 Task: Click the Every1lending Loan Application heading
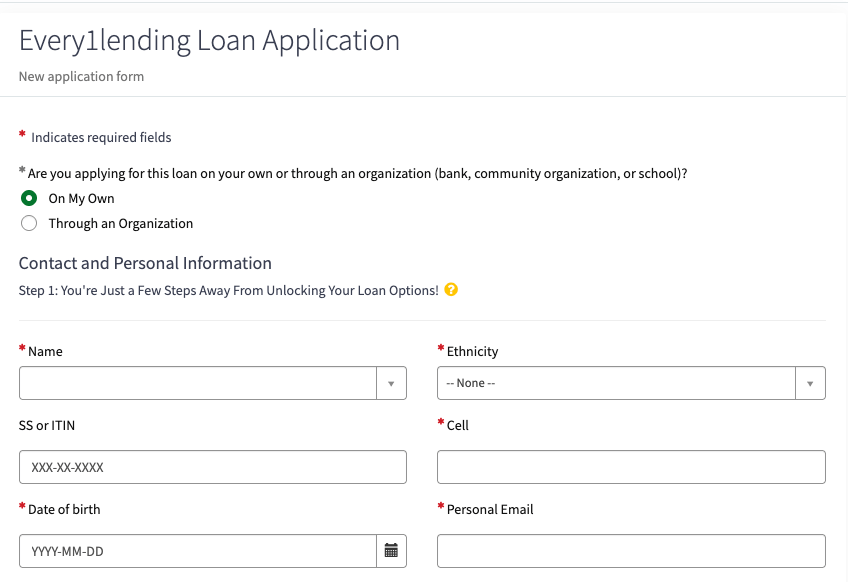(x=207, y=40)
